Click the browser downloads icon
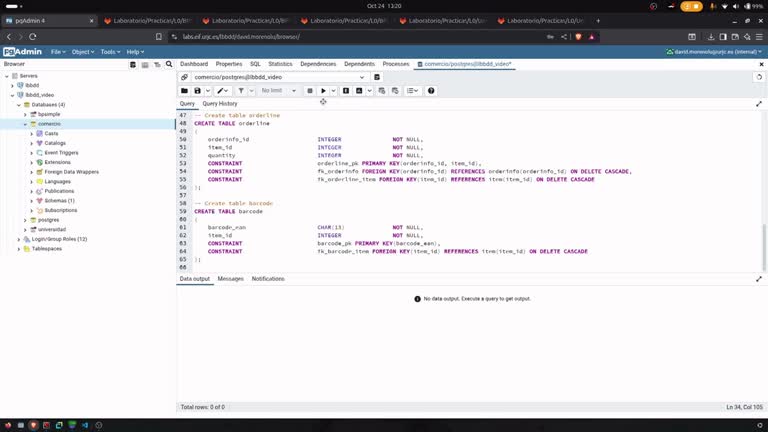The image size is (768, 432). click(711, 37)
